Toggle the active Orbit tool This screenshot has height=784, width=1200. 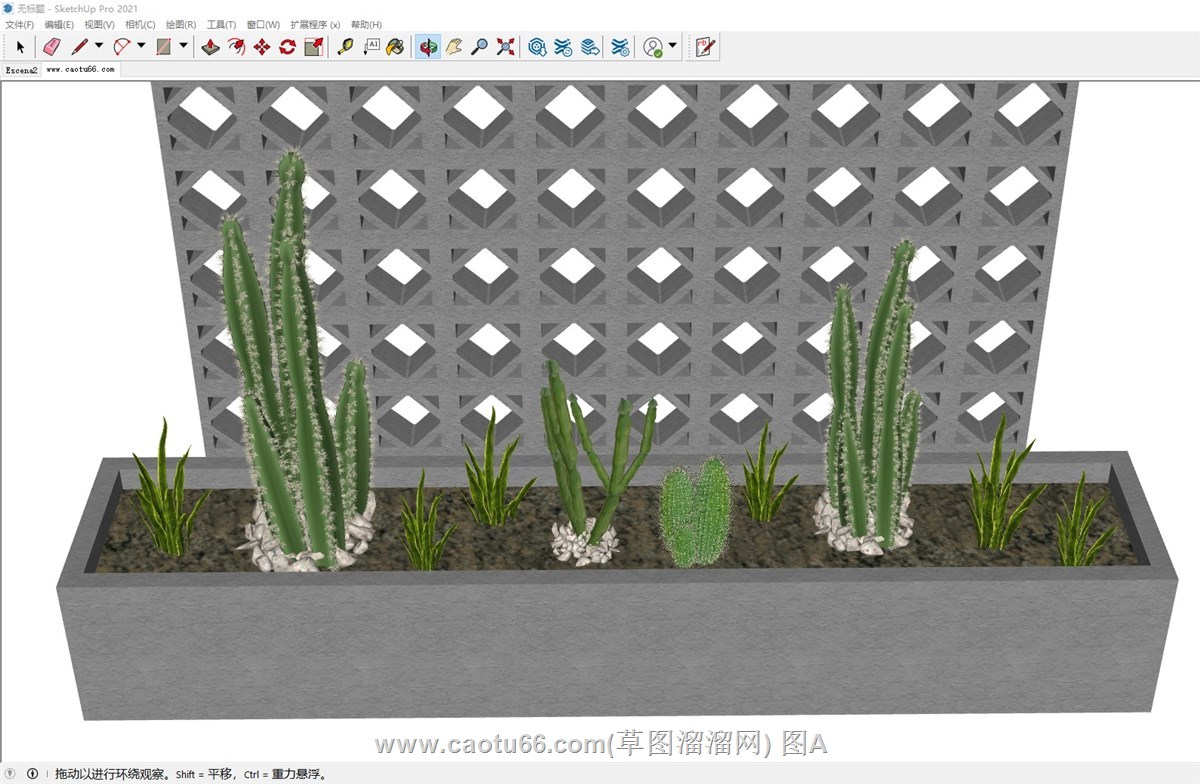[x=428, y=46]
